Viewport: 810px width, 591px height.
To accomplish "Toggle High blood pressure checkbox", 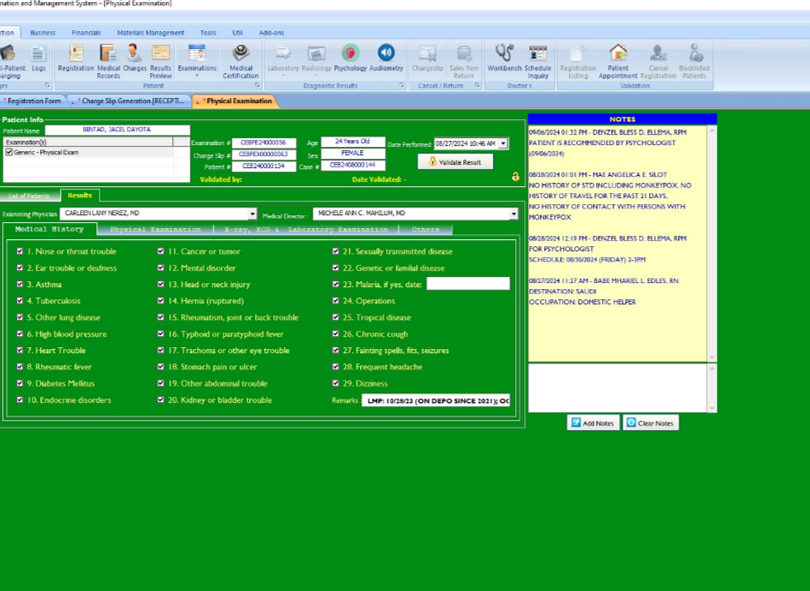I will point(20,334).
